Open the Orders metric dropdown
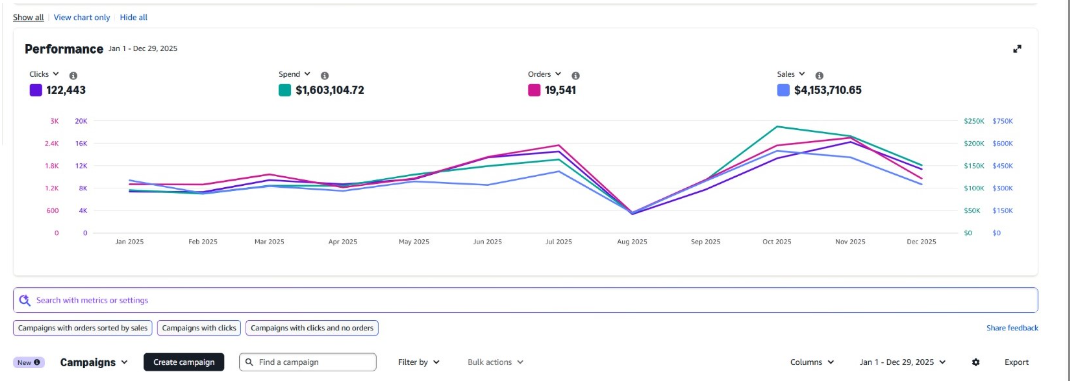1070x381 pixels. (x=545, y=74)
